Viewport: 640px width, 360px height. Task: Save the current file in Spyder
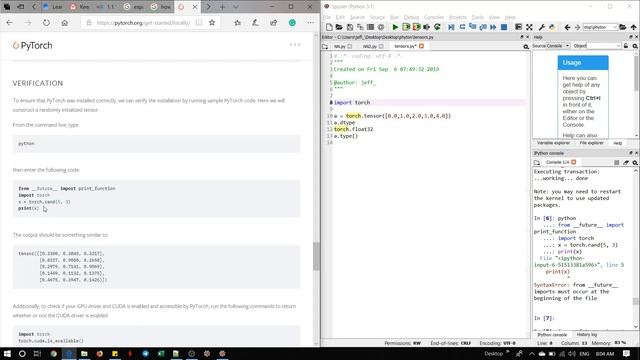click(x=350, y=27)
